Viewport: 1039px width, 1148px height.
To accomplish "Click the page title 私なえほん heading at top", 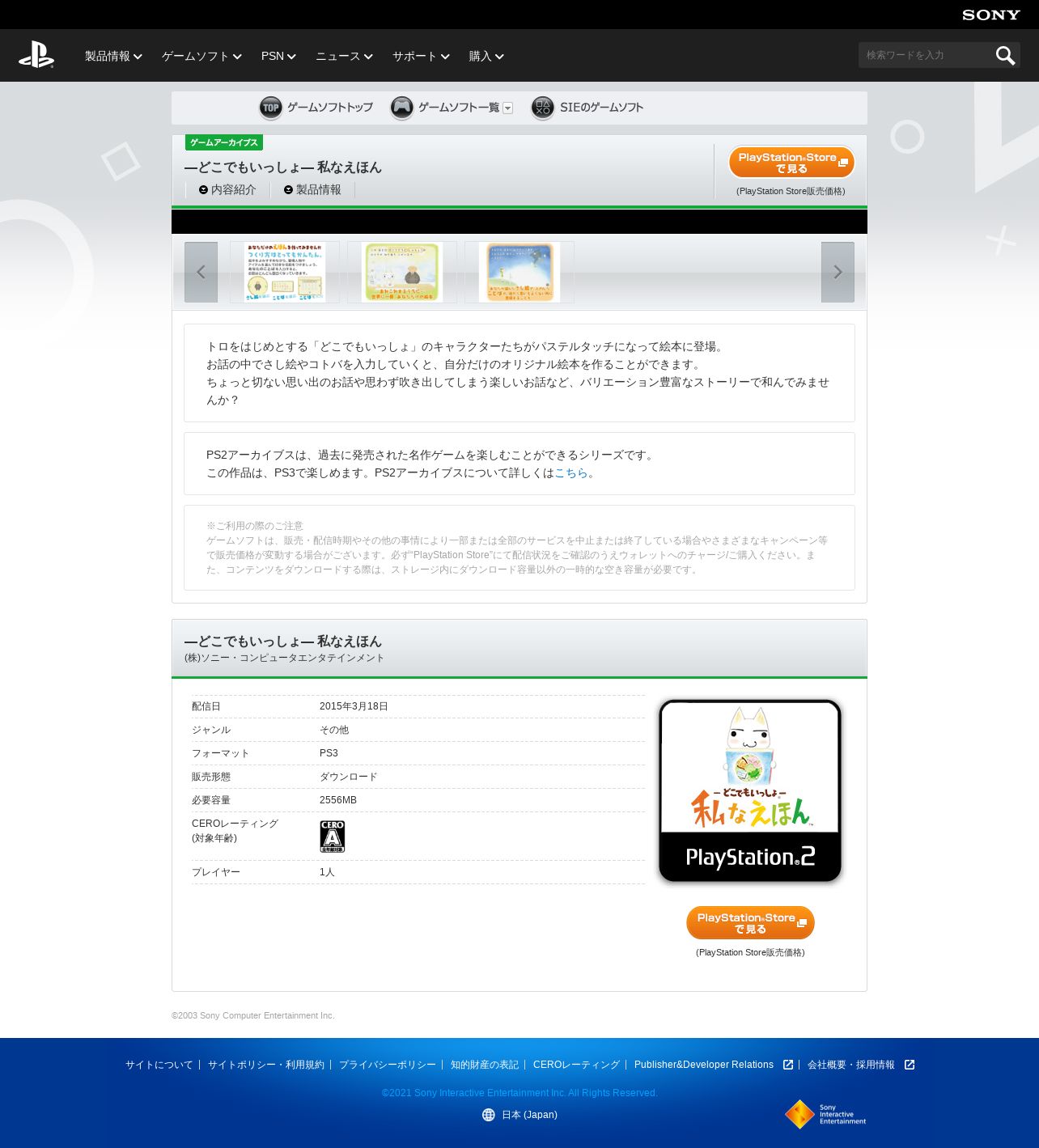I will [282, 167].
